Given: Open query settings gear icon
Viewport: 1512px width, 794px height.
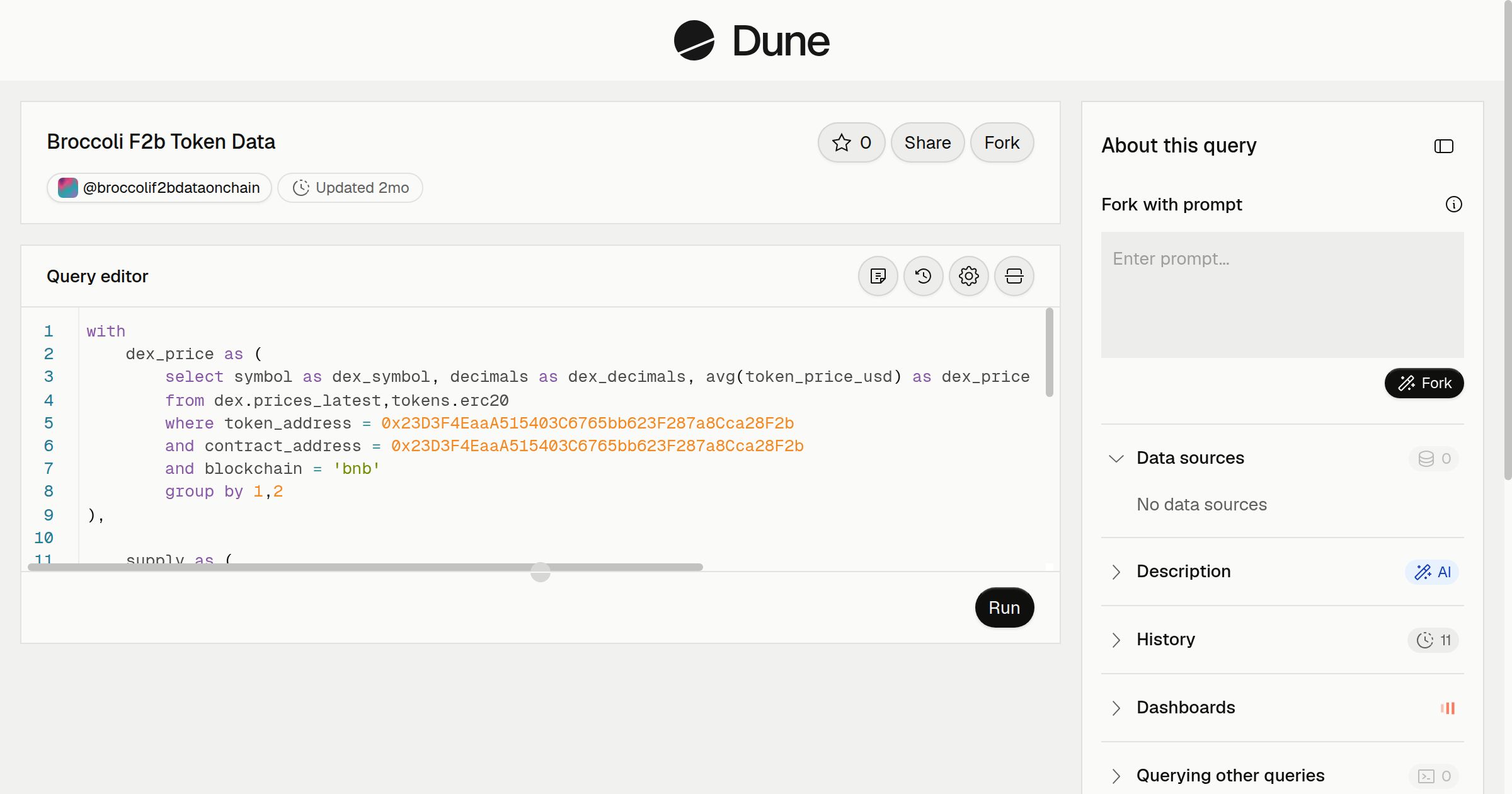Looking at the screenshot, I should pos(968,276).
